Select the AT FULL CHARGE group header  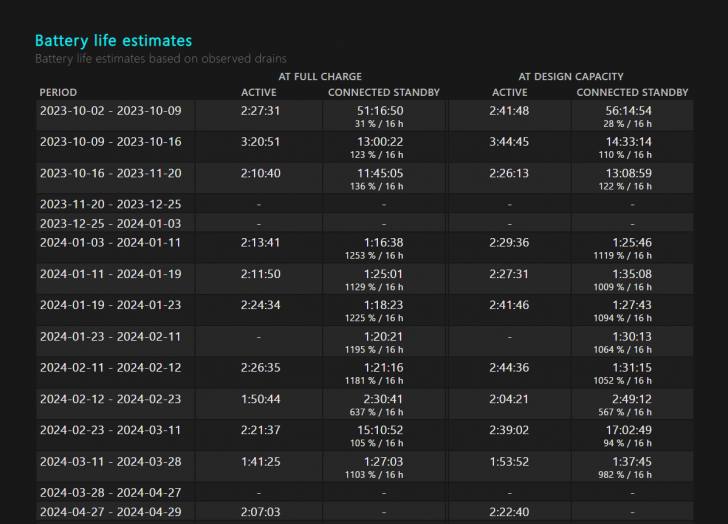320,76
